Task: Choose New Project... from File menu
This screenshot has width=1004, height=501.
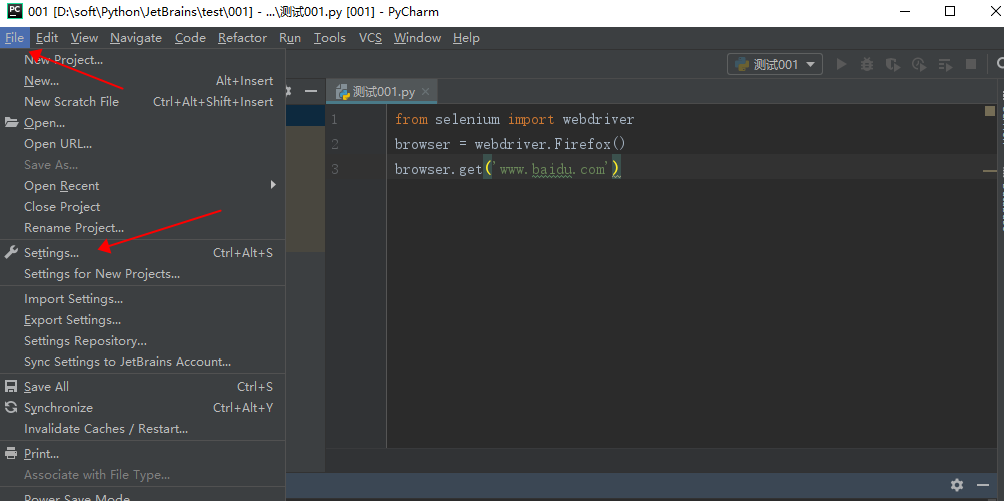Action: pos(142,60)
